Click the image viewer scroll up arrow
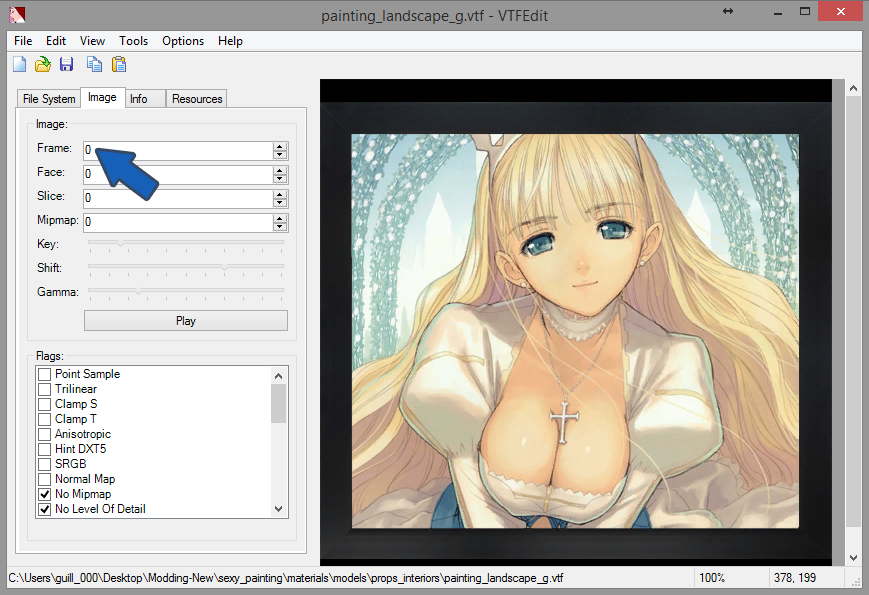The width and height of the screenshot is (869, 595). [x=853, y=88]
